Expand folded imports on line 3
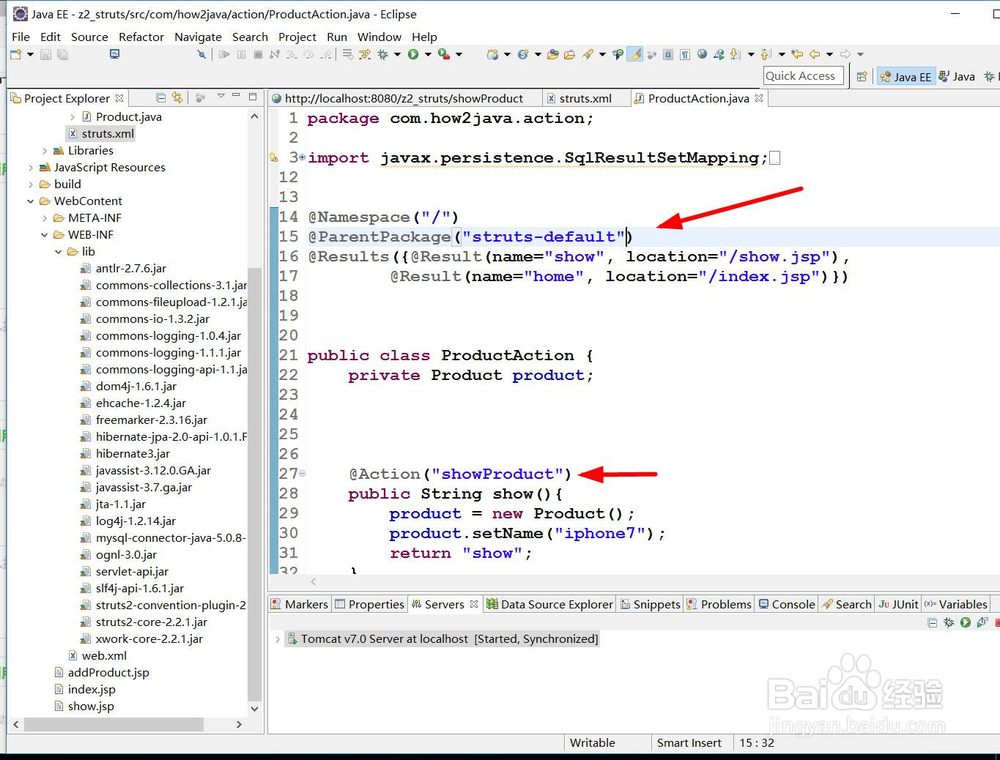Image resolution: width=1000 pixels, height=760 pixels. pyautogui.click(x=302, y=157)
